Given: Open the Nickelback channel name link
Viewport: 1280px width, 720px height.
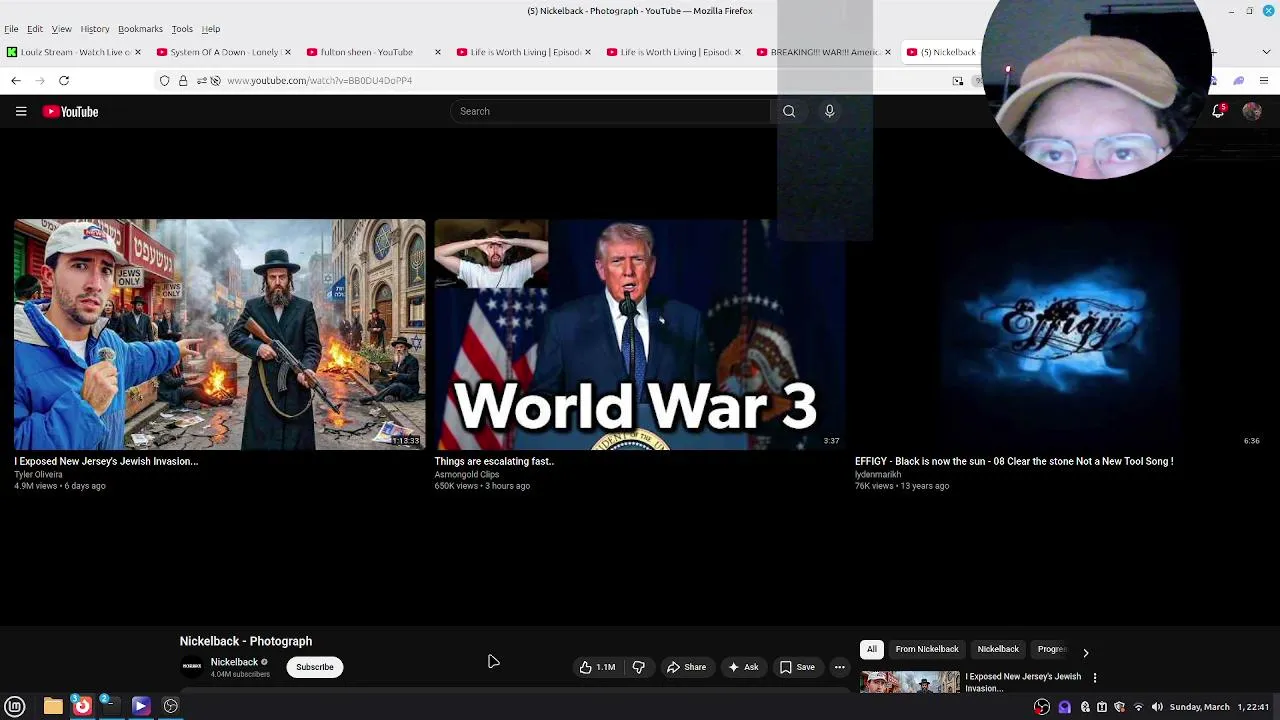Looking at the screenshot, I should (234, 662).
